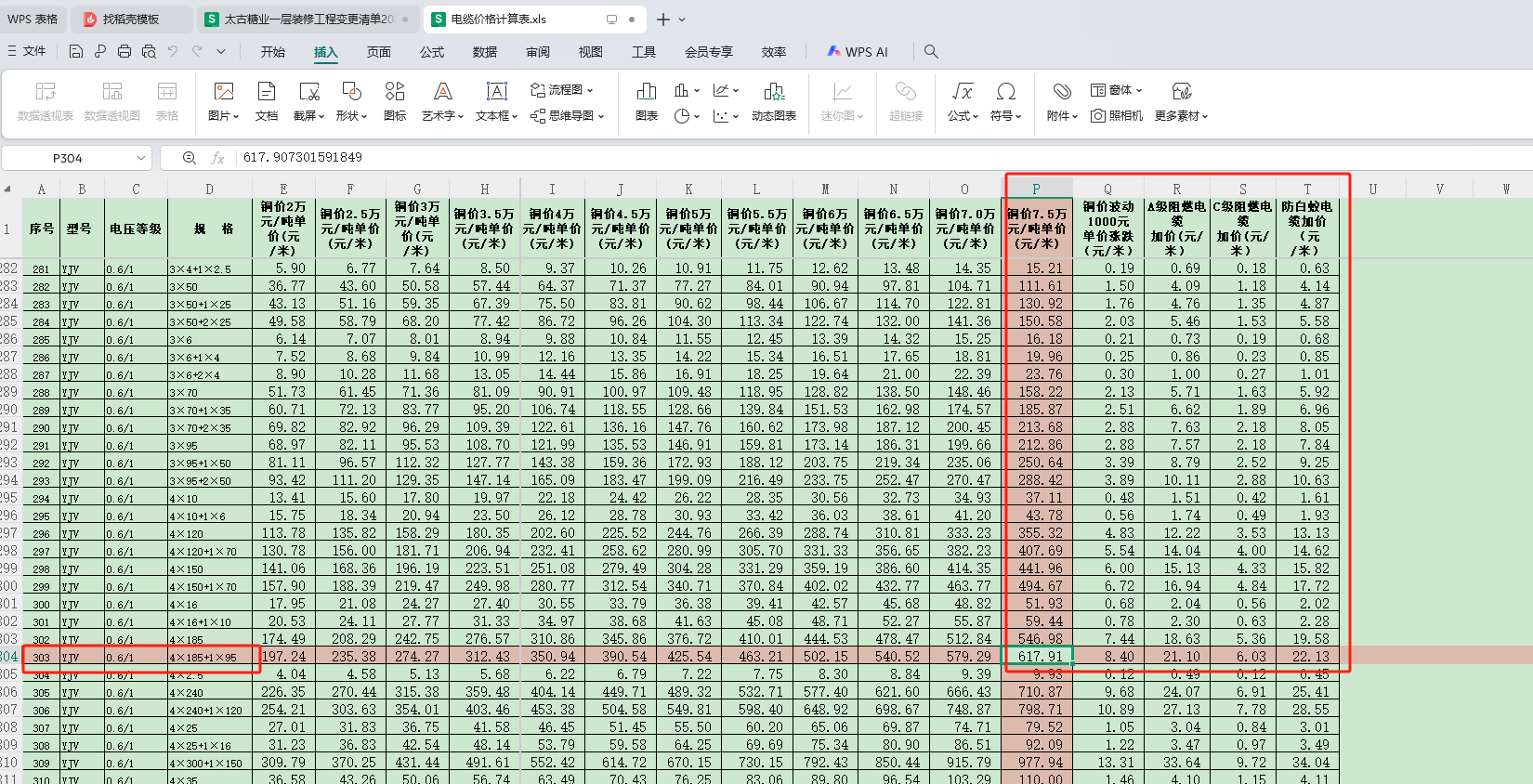This screenshot has height=784, width=1533.
Task: Open Print Preview icon
Action: click(x=149, y=51)
